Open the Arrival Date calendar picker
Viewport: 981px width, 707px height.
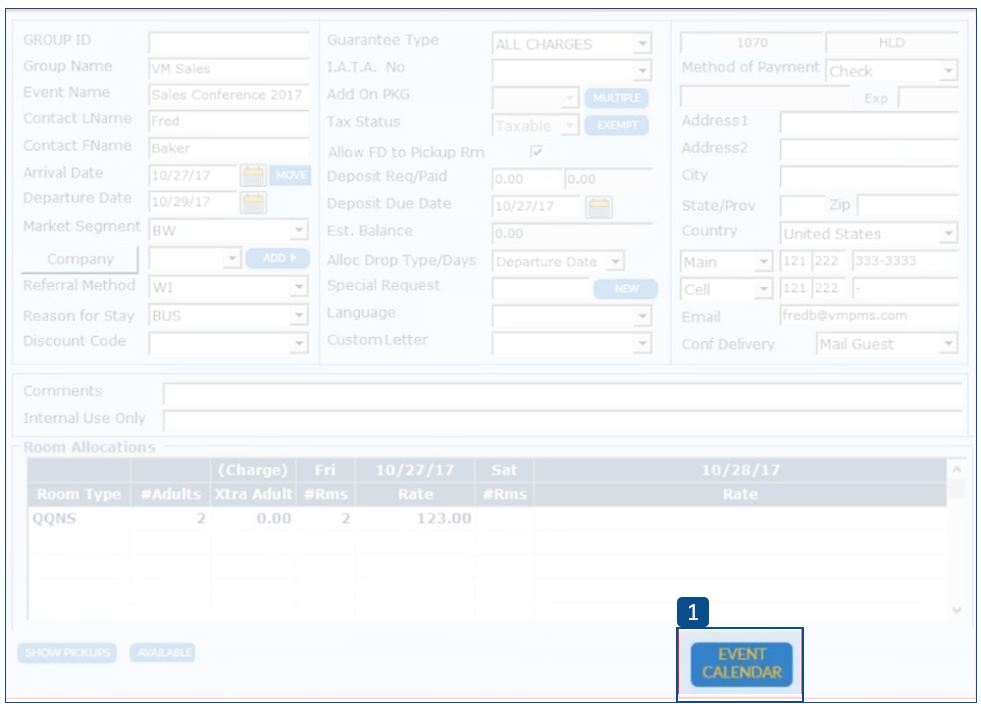[253, 176]
